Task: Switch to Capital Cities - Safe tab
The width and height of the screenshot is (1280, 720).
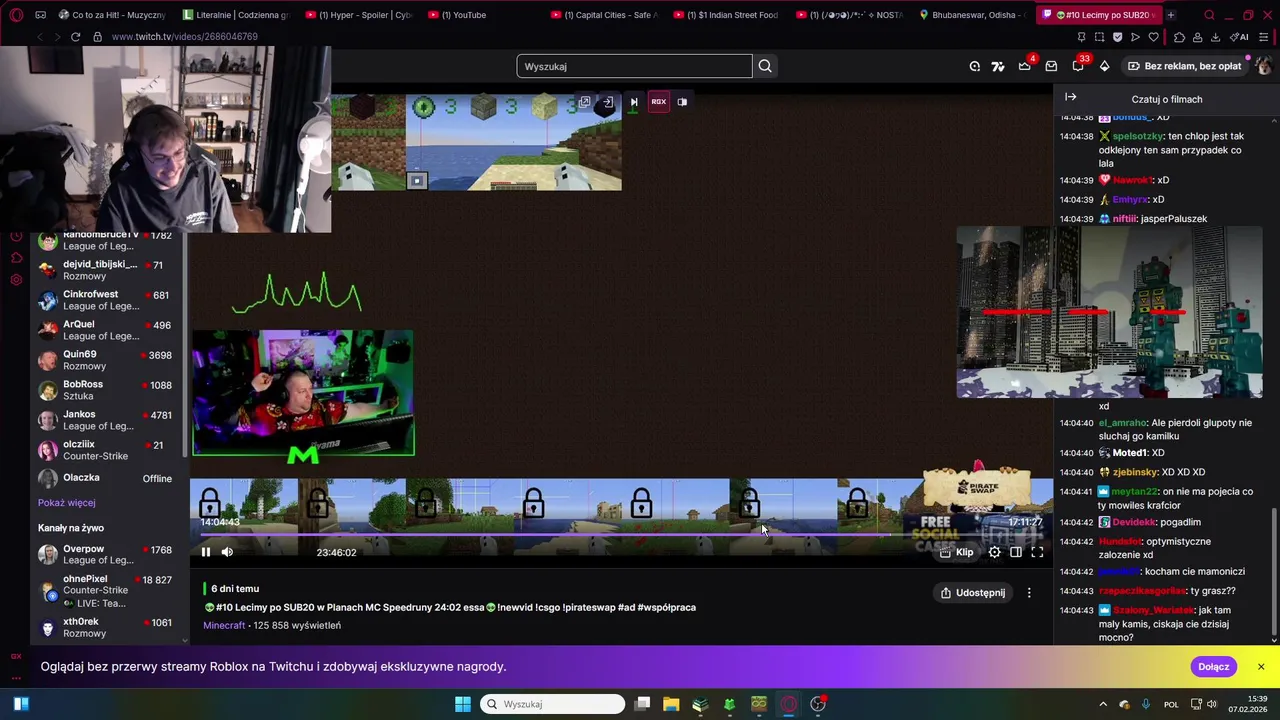Action: pyautogui.click(x=603, y=15)
